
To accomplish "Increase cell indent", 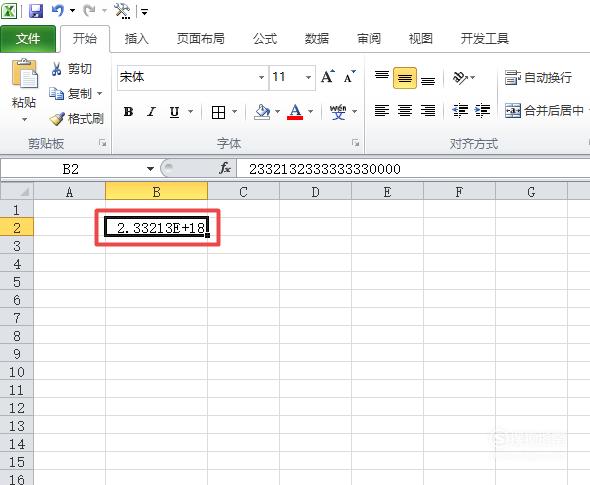I will 482,111.
